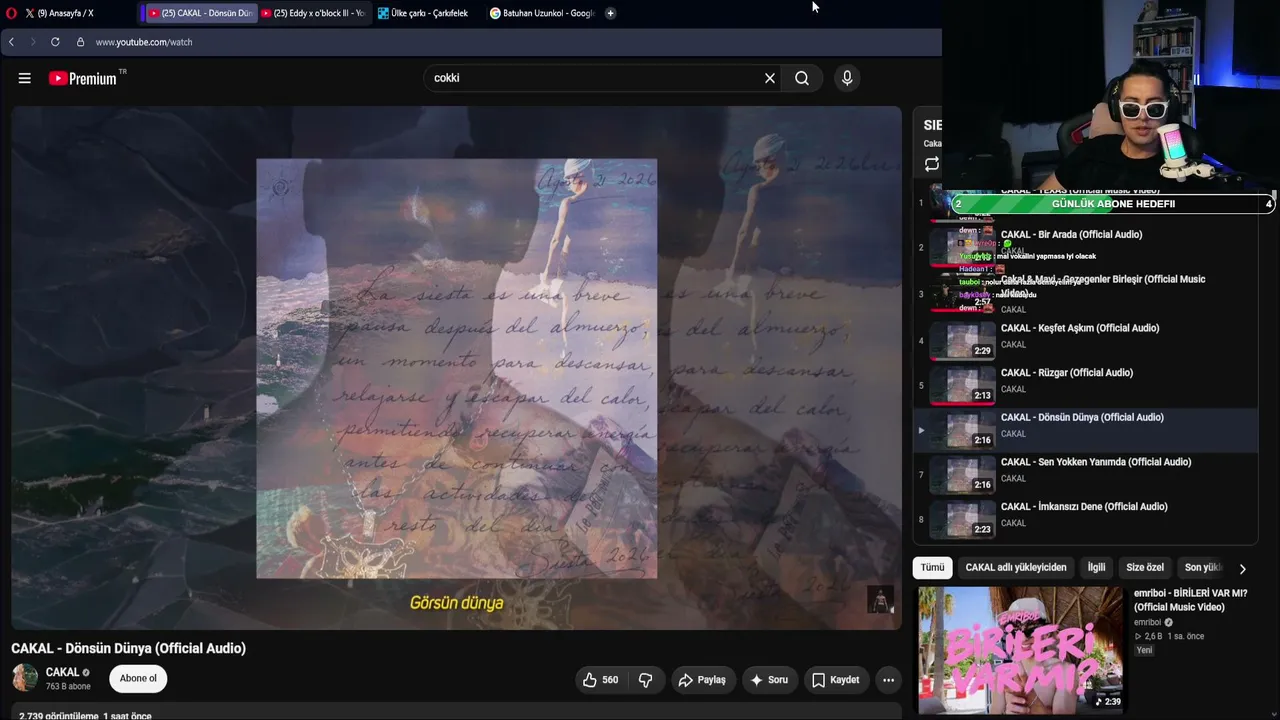Switch to the Eddy x o'block tab
Screen dimensions: 1280x720
[x=313, y=13]
